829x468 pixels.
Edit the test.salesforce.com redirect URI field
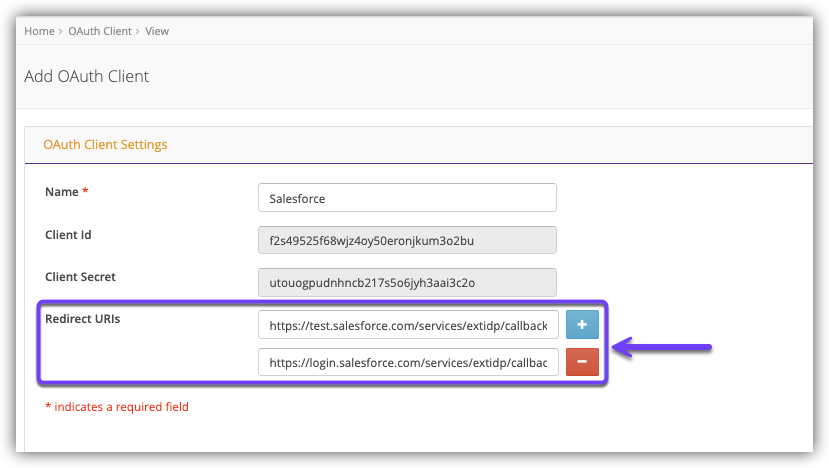[x=408, y=326]
